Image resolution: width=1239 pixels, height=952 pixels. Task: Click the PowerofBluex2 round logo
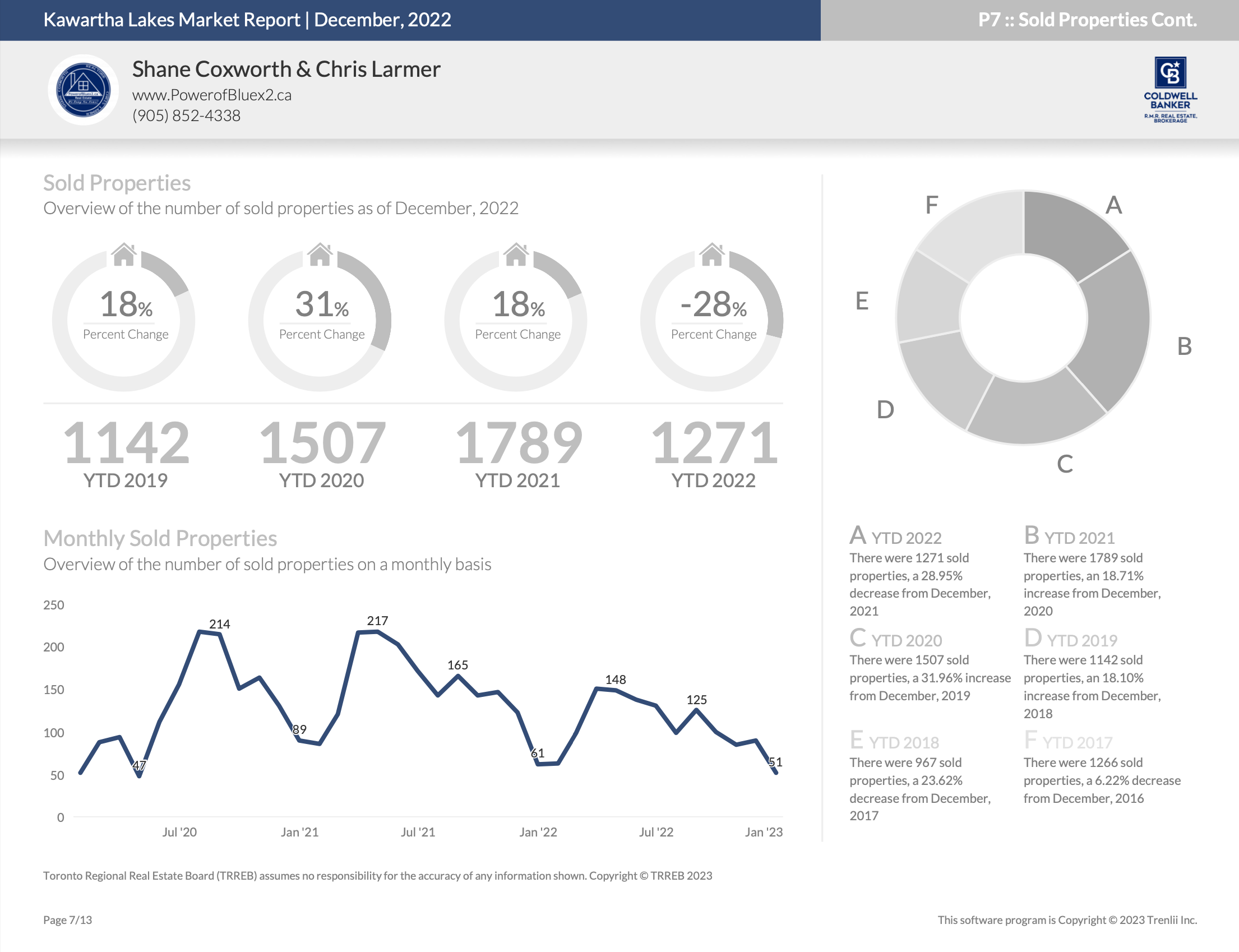point(84,90)
